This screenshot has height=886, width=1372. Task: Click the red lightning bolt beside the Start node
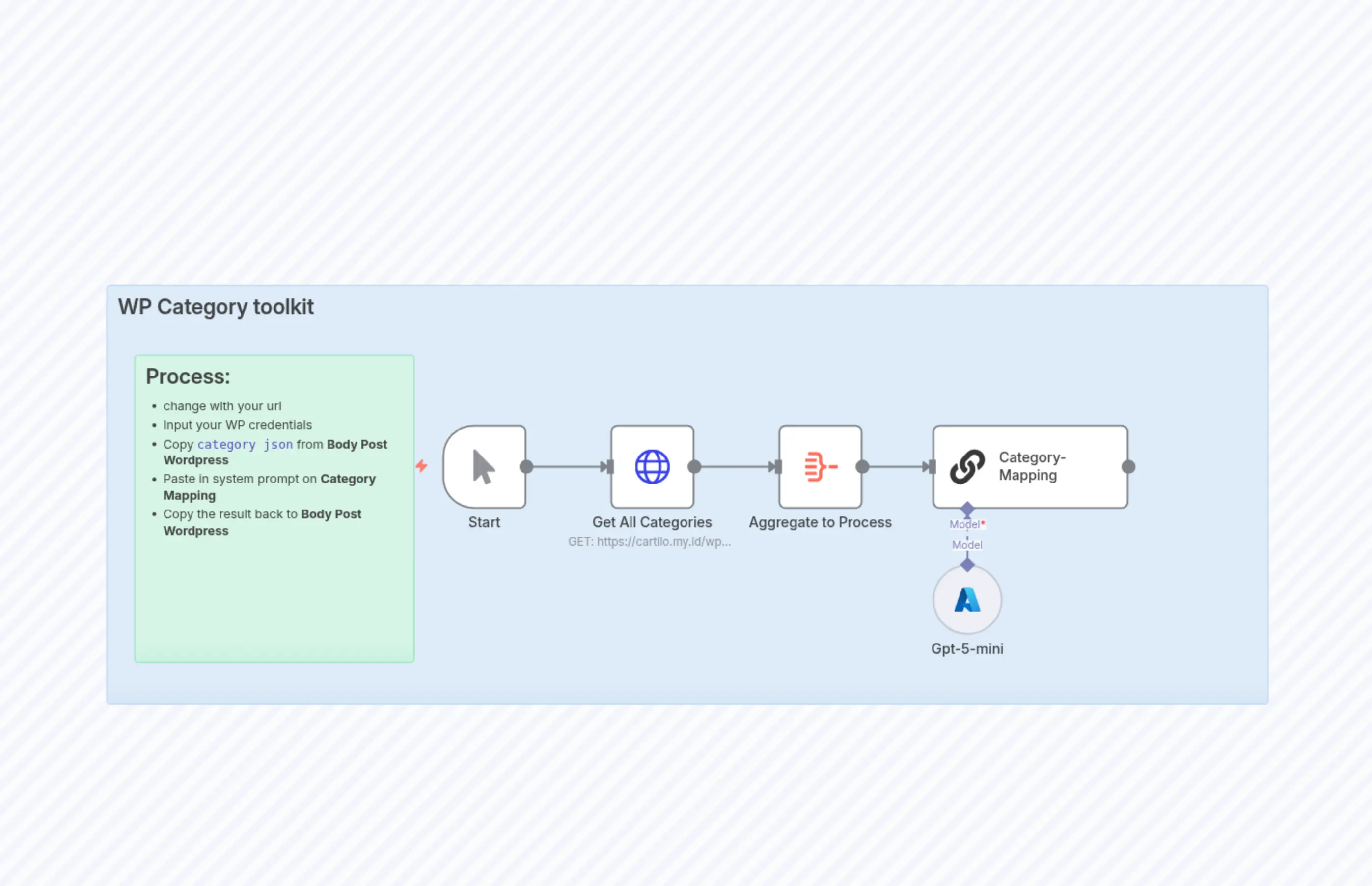(x=423, y=466)
